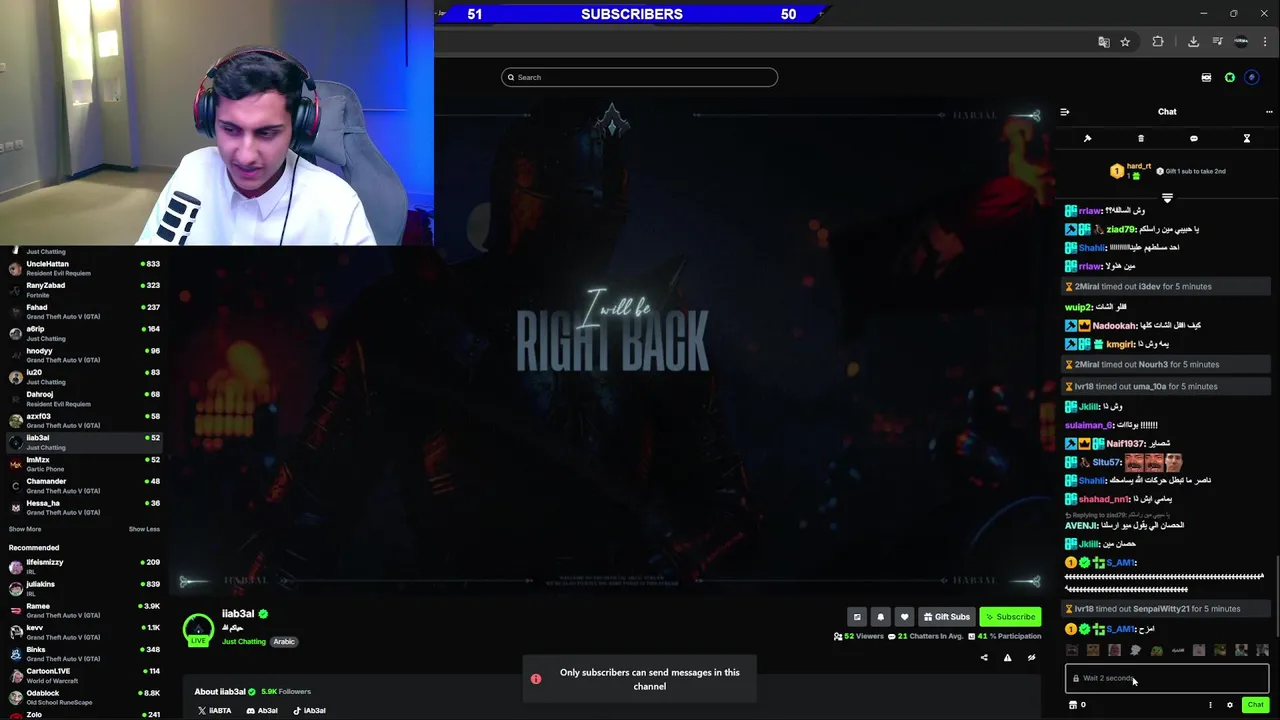Open the iIABTA X social link

[x=214, y=711]
